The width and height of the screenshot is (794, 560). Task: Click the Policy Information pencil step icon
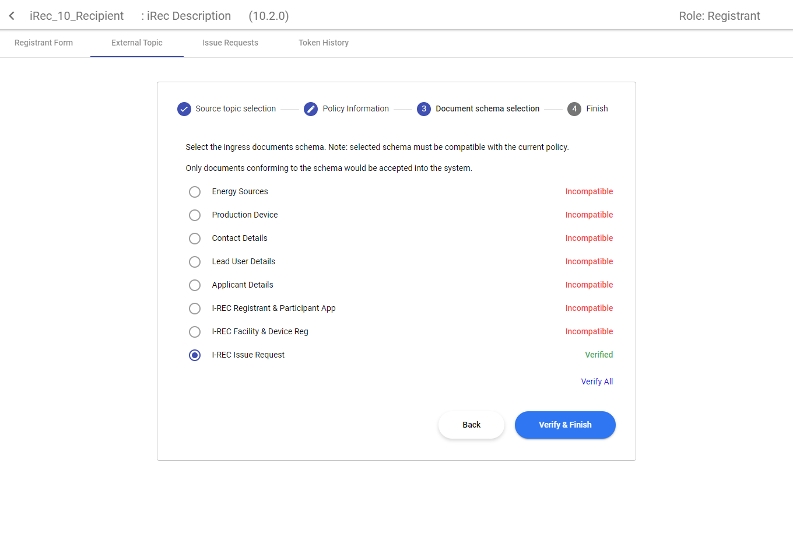311,109
